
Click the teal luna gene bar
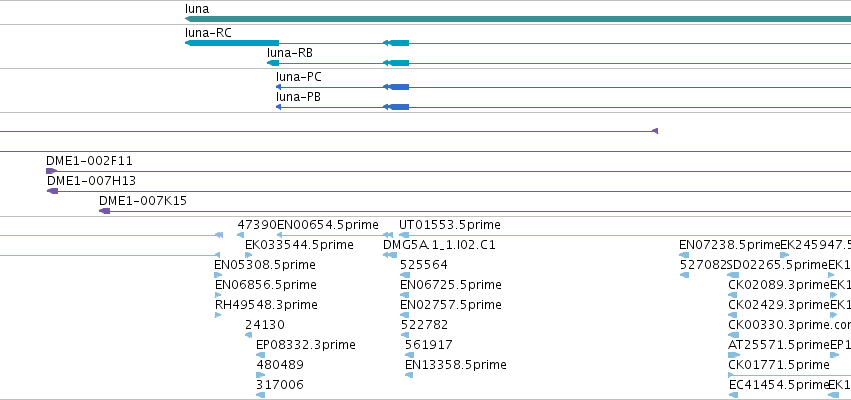[518, 19]
